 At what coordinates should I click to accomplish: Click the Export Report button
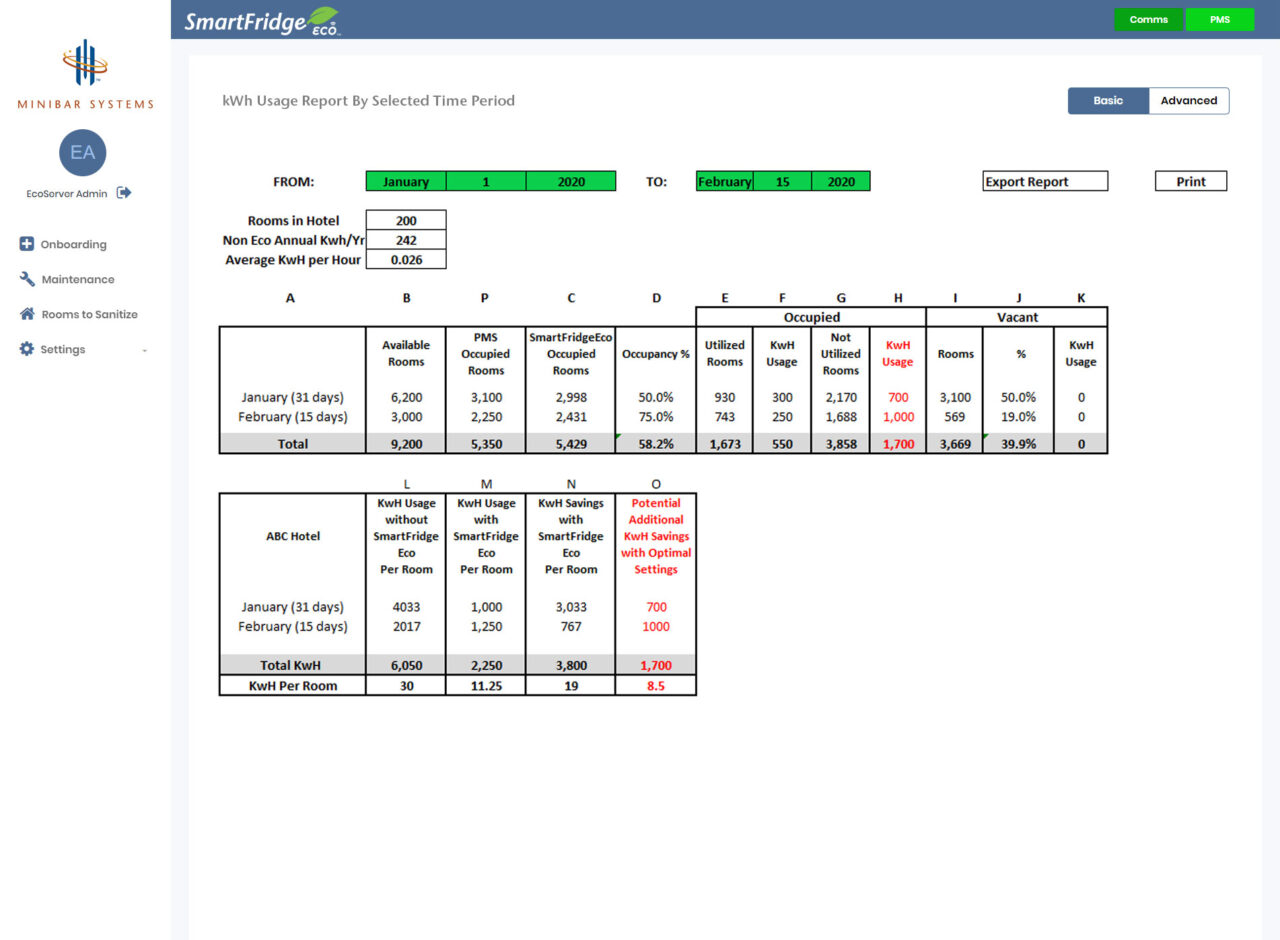click(x=1044, y=181)
